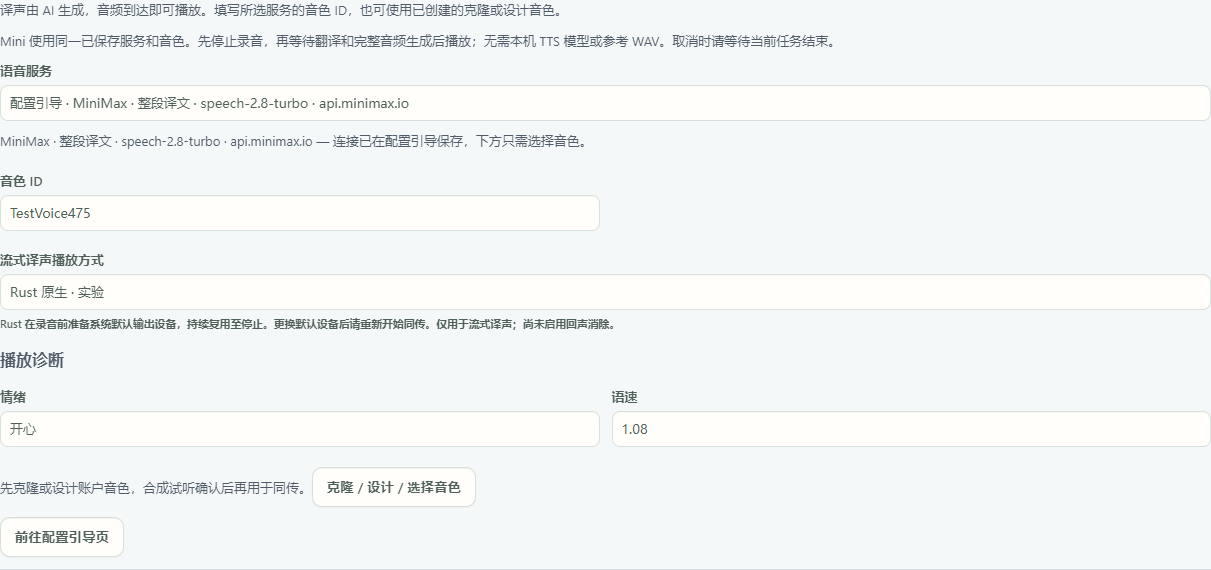This screenshot has width=1211, height=570.
Task: Click the 克隆 / 设计 / 选择音色 button
Action: click(x=394, y=487)
